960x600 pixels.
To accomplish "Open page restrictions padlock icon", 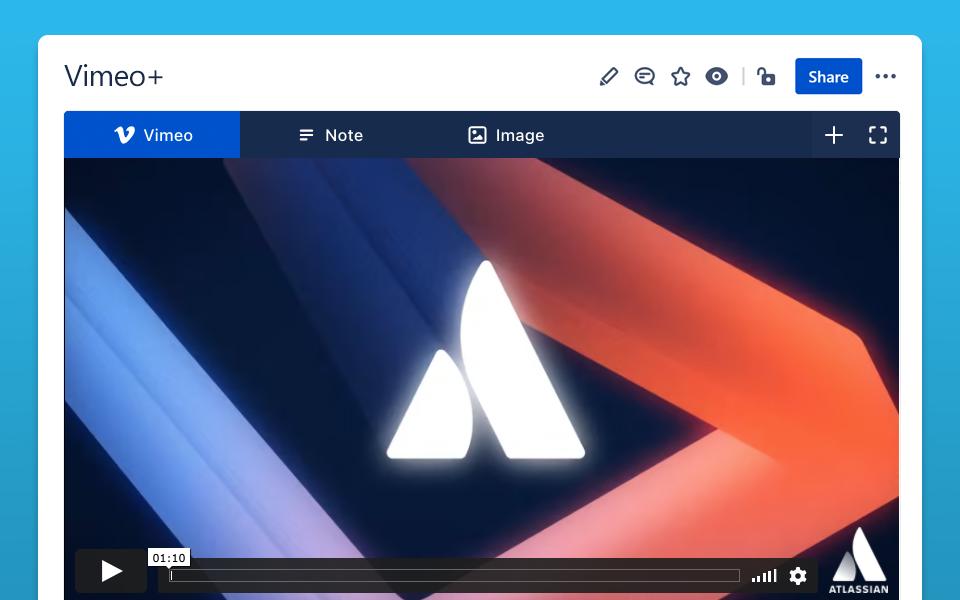I will coord(766,77).
